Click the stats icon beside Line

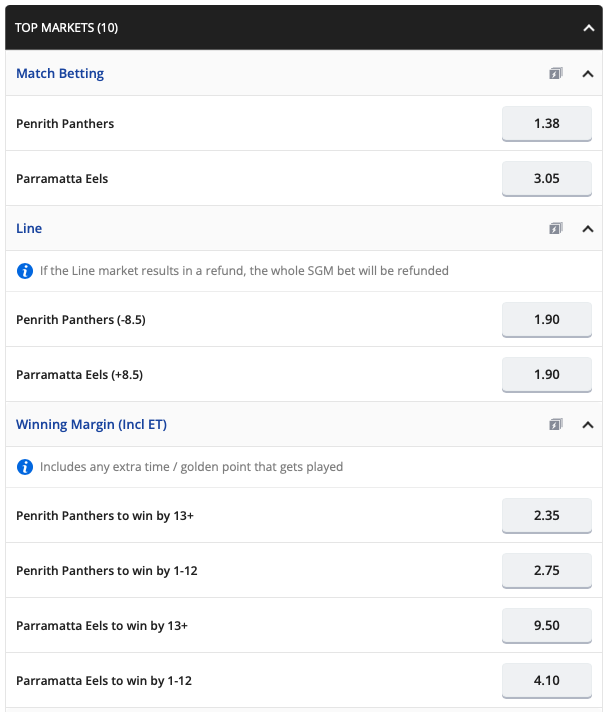pyautogui.click(x=556, y=228)
